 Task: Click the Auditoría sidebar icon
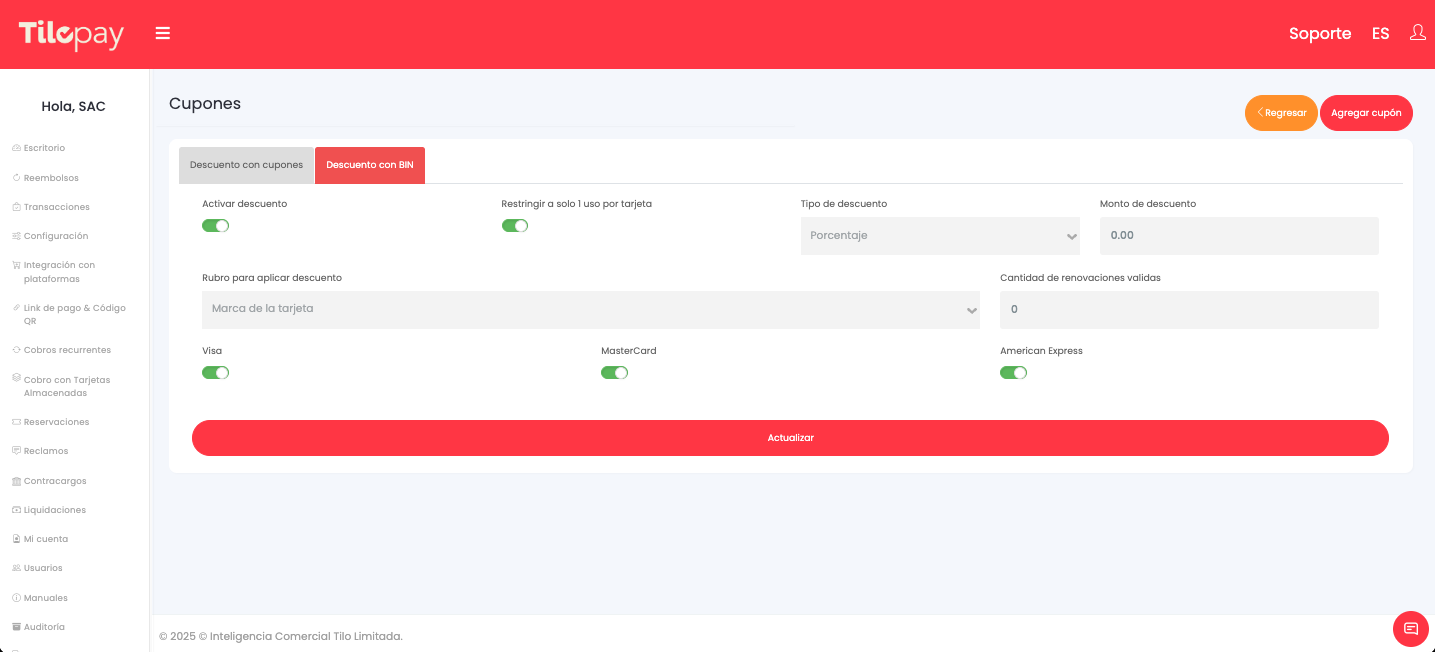tap(16, 627)
